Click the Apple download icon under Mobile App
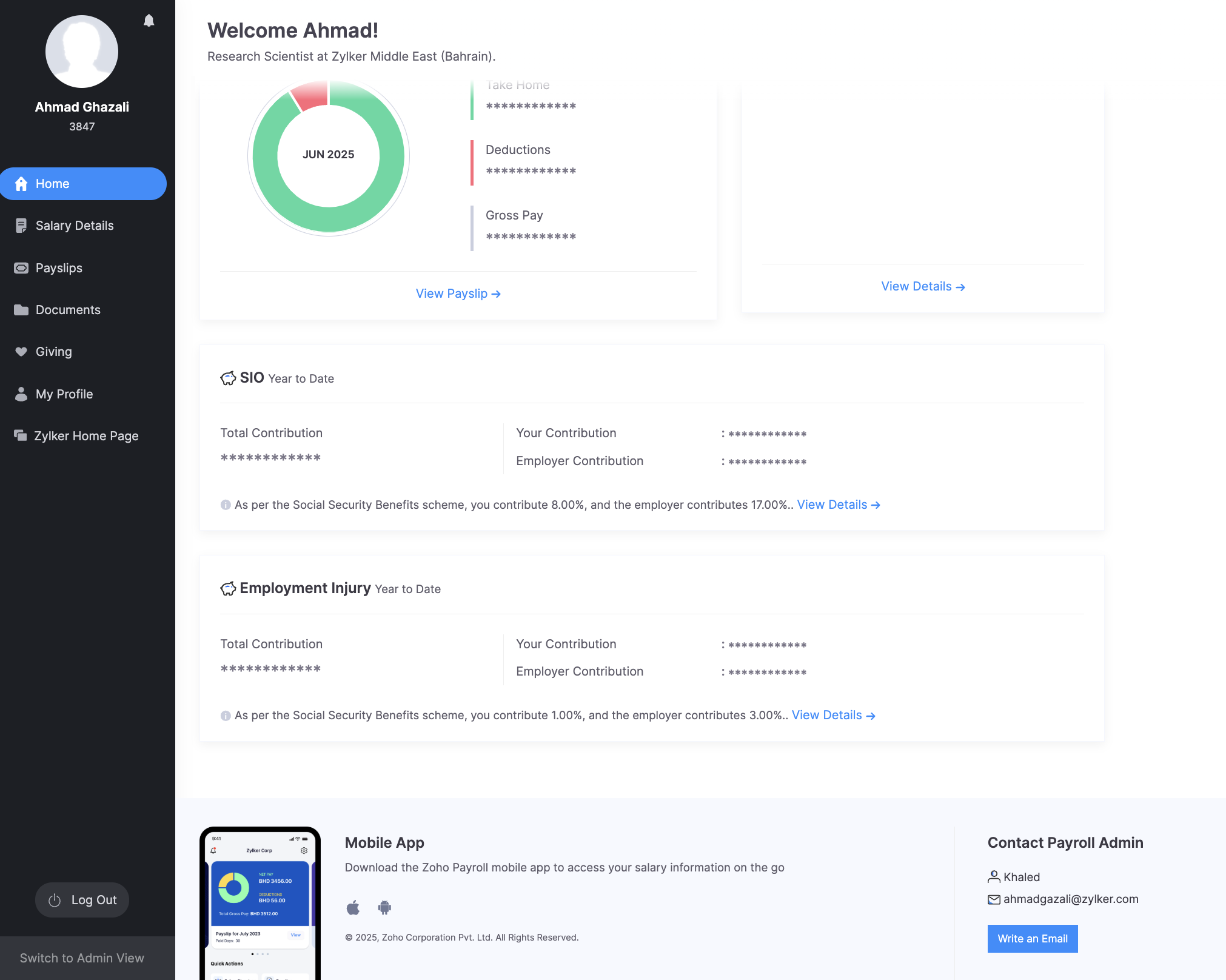The image size is (1226, 980). (353, 908)
